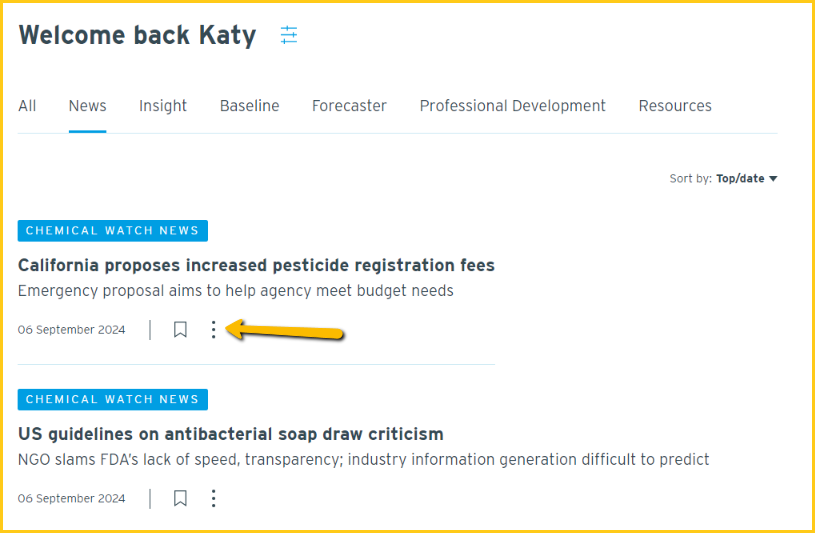
Task: Open US guidelines on antibacterial soap headline
Action: coord(231,434)
